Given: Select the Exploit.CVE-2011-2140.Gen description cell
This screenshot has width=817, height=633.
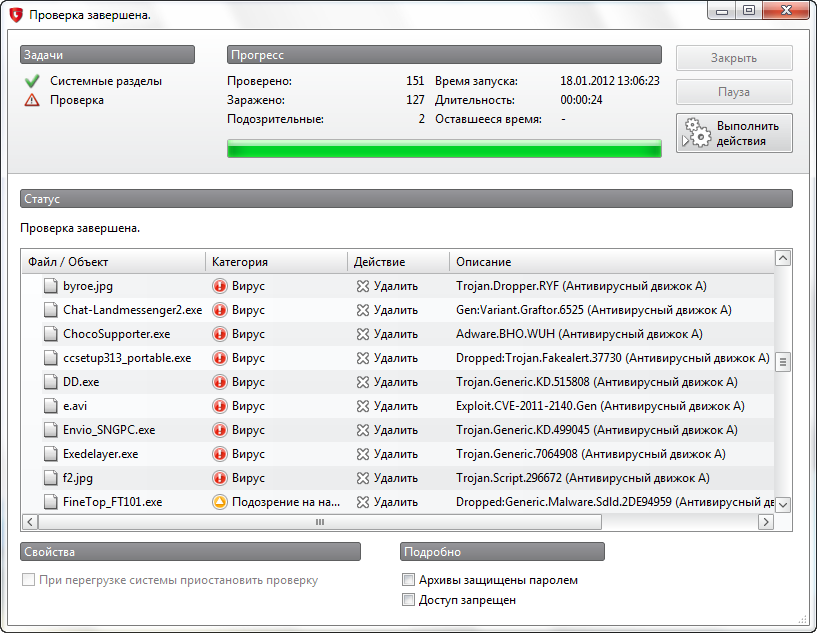Looking at the screenshot, I should coord(600,405).
